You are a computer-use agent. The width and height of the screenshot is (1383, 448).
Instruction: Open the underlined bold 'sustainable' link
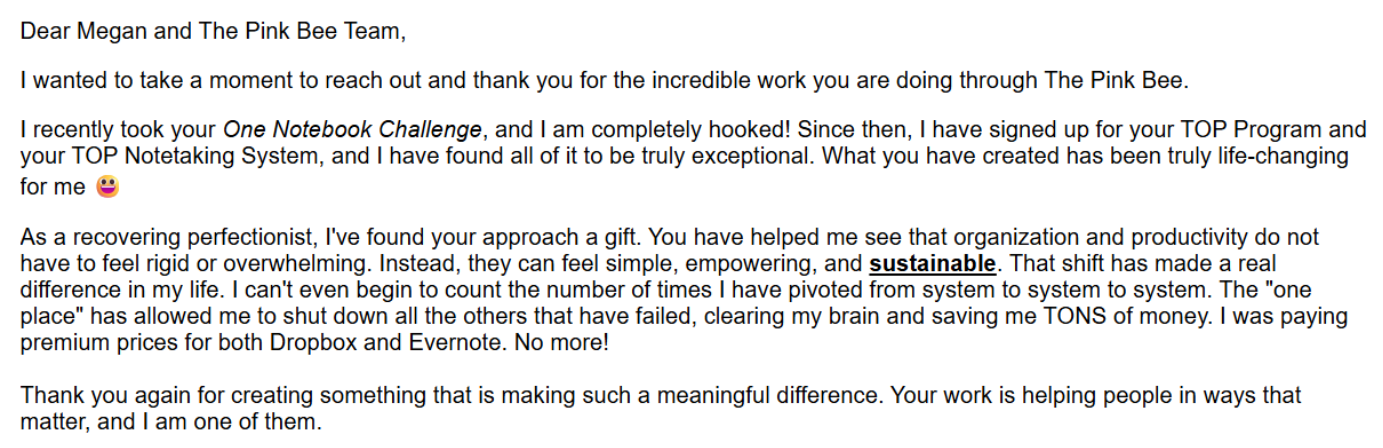coord(932,265)
